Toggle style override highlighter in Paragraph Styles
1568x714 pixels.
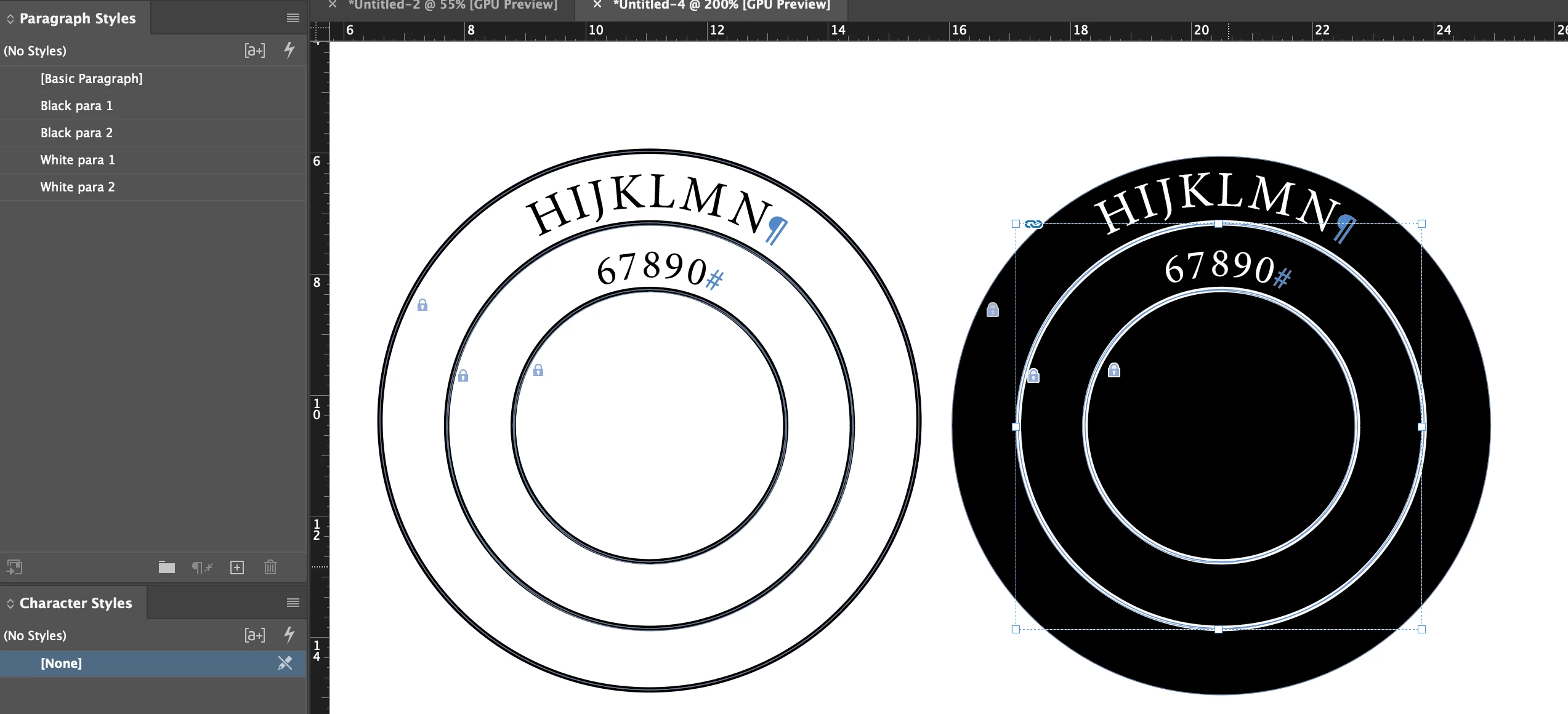coord(254,50)
